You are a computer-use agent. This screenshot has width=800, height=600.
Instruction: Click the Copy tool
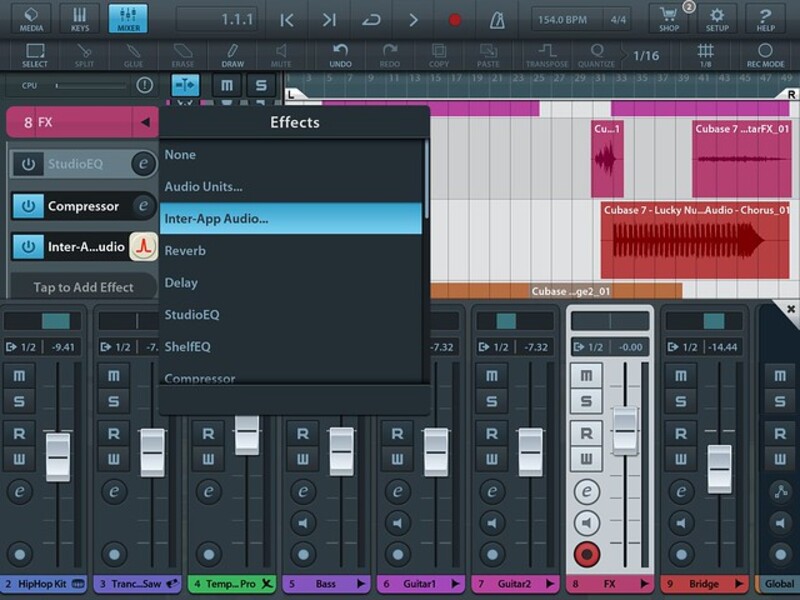[439, 55]
